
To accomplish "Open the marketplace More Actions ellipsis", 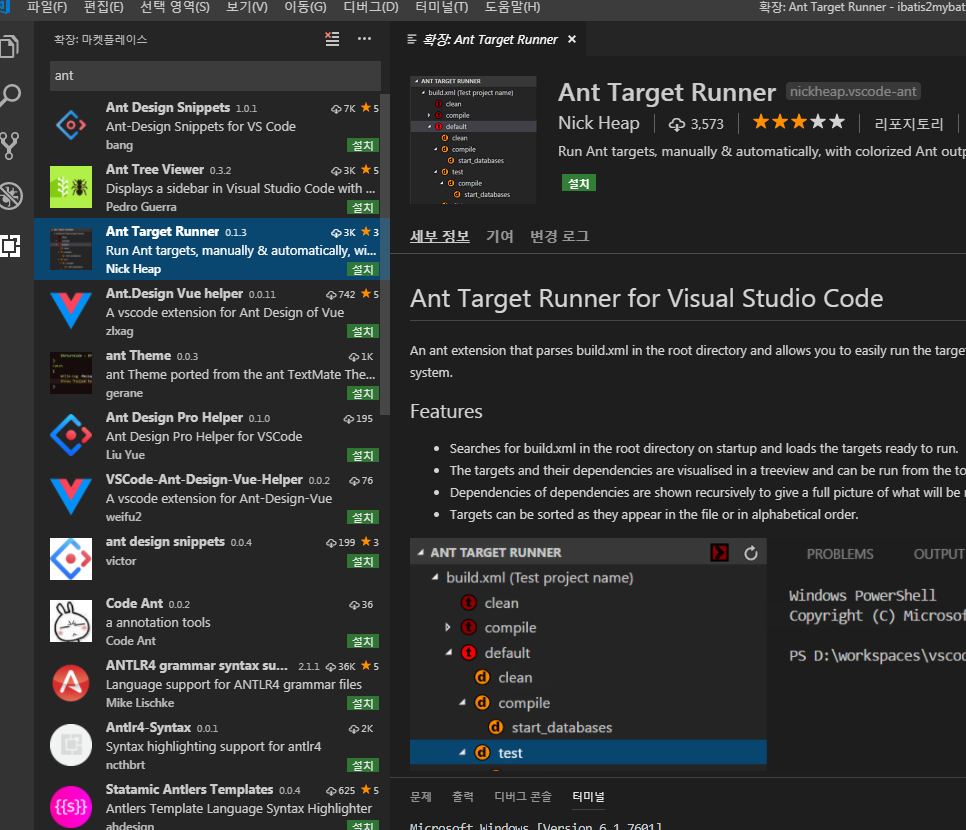I will (x=364, y=39).
